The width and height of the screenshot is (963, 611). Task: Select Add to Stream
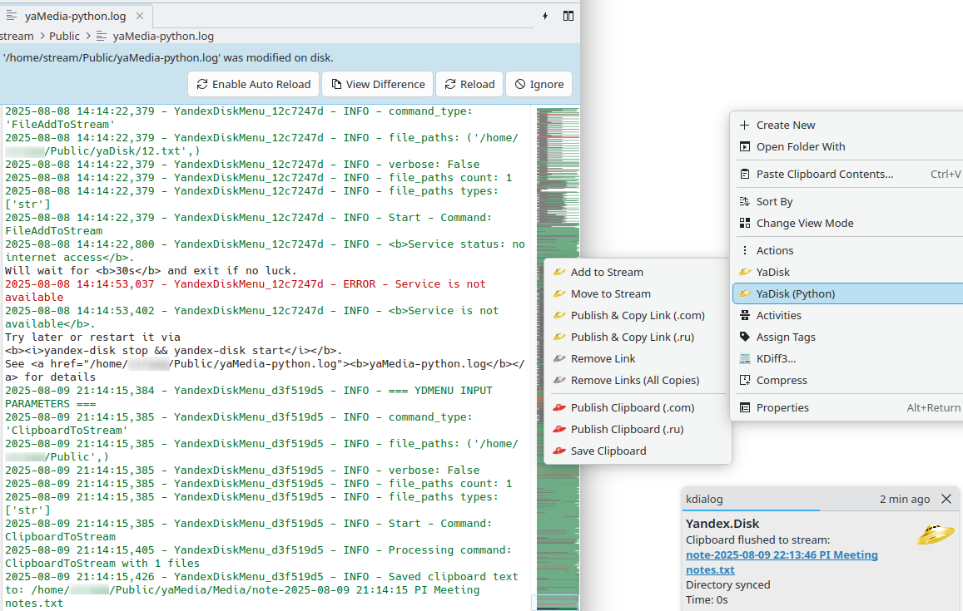pos(637,272)
